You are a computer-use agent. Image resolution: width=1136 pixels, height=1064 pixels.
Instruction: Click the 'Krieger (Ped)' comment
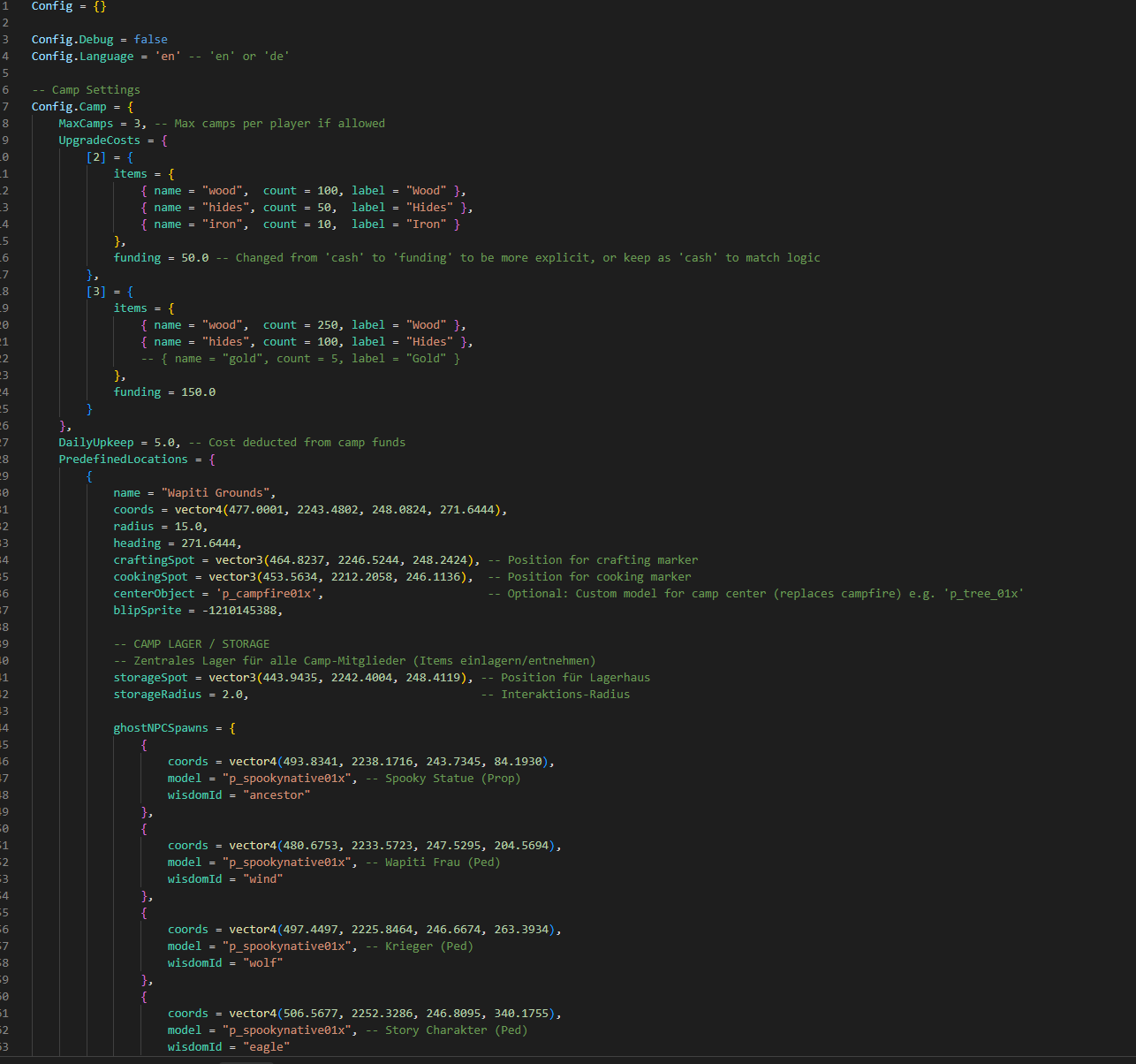point(419,946)
